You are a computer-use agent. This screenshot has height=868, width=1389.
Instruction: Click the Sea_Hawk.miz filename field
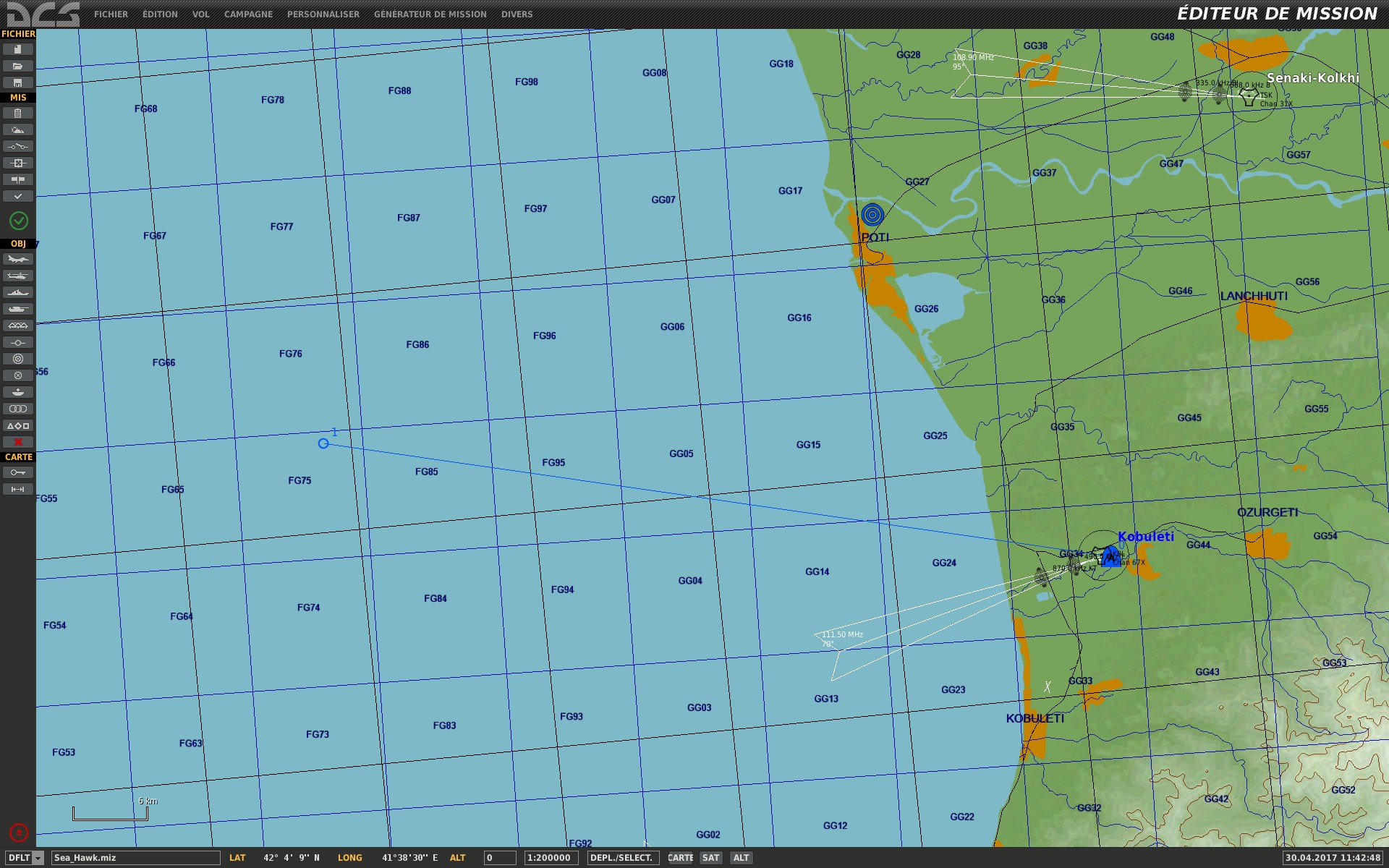pos(135,858)
